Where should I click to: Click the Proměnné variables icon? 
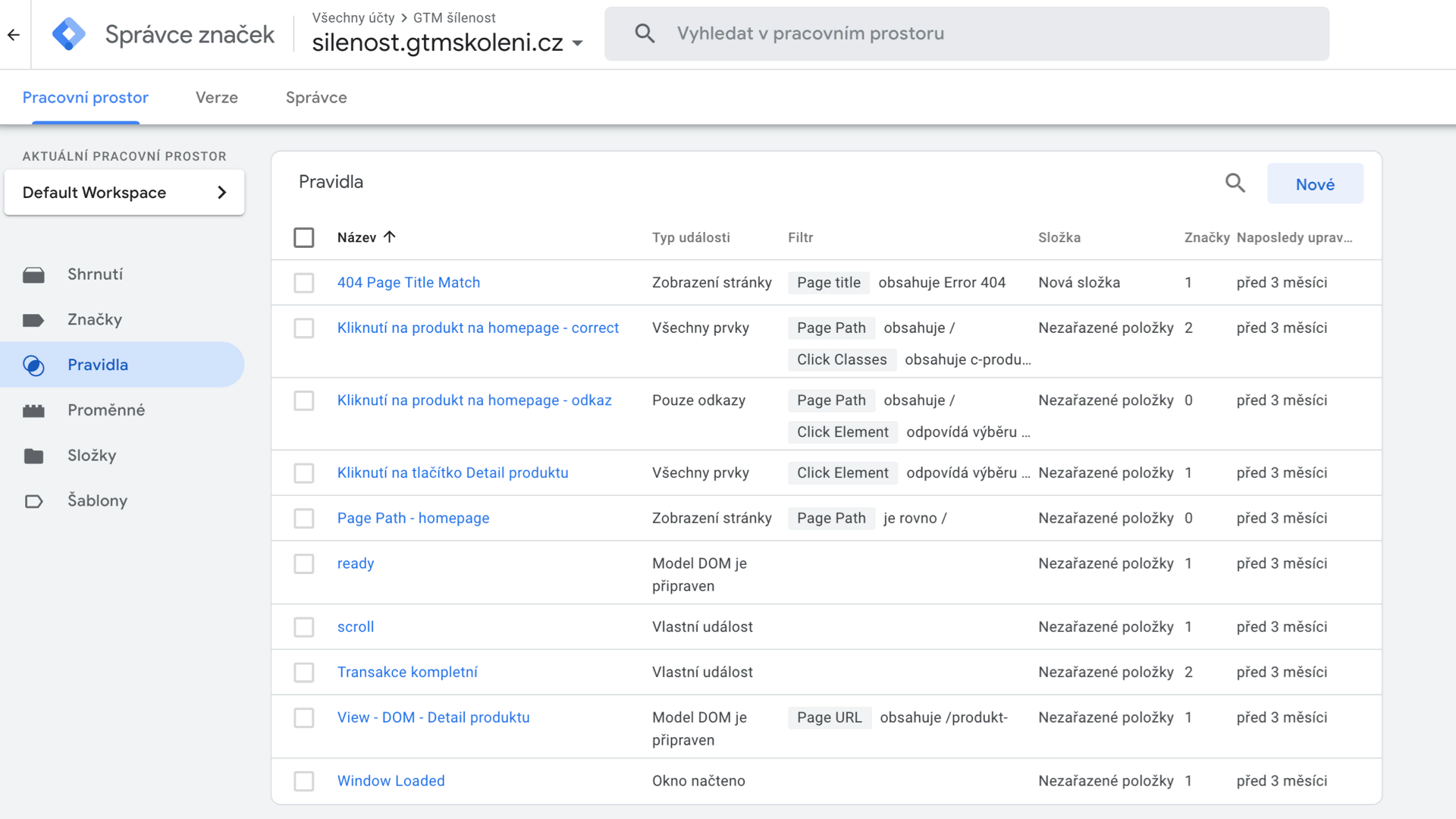click(x=33, y=410)
